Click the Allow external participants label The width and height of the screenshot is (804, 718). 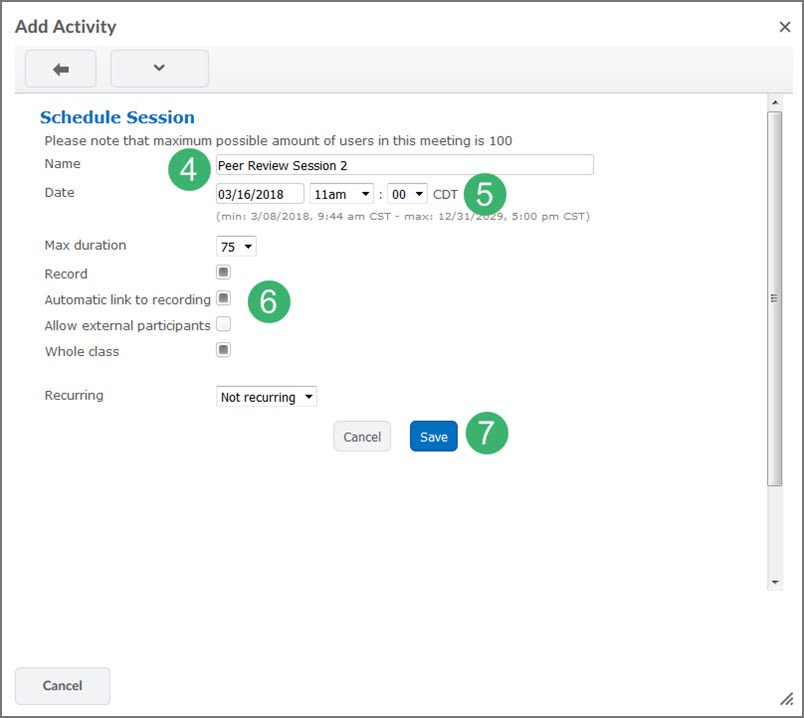[x=128, y=326]
